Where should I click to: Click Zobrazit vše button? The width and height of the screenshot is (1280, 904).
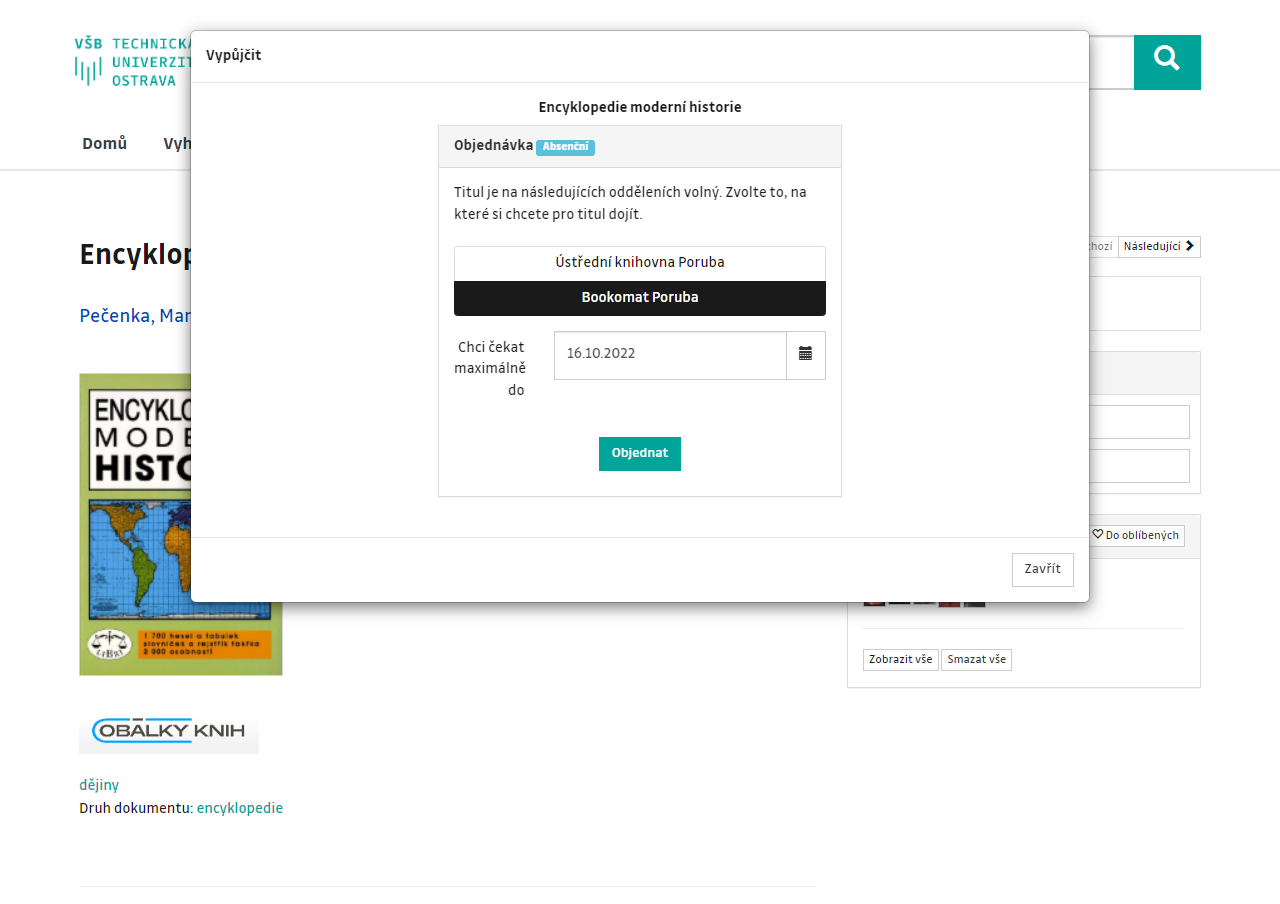(x=900, y=660)
